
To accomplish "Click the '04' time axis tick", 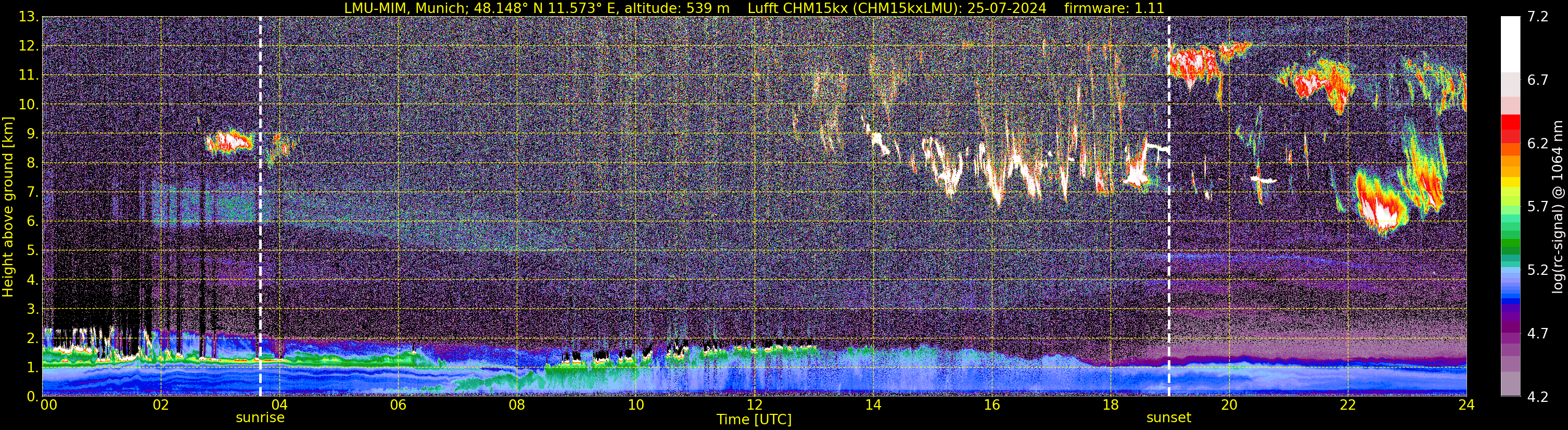I will [279, 405].
